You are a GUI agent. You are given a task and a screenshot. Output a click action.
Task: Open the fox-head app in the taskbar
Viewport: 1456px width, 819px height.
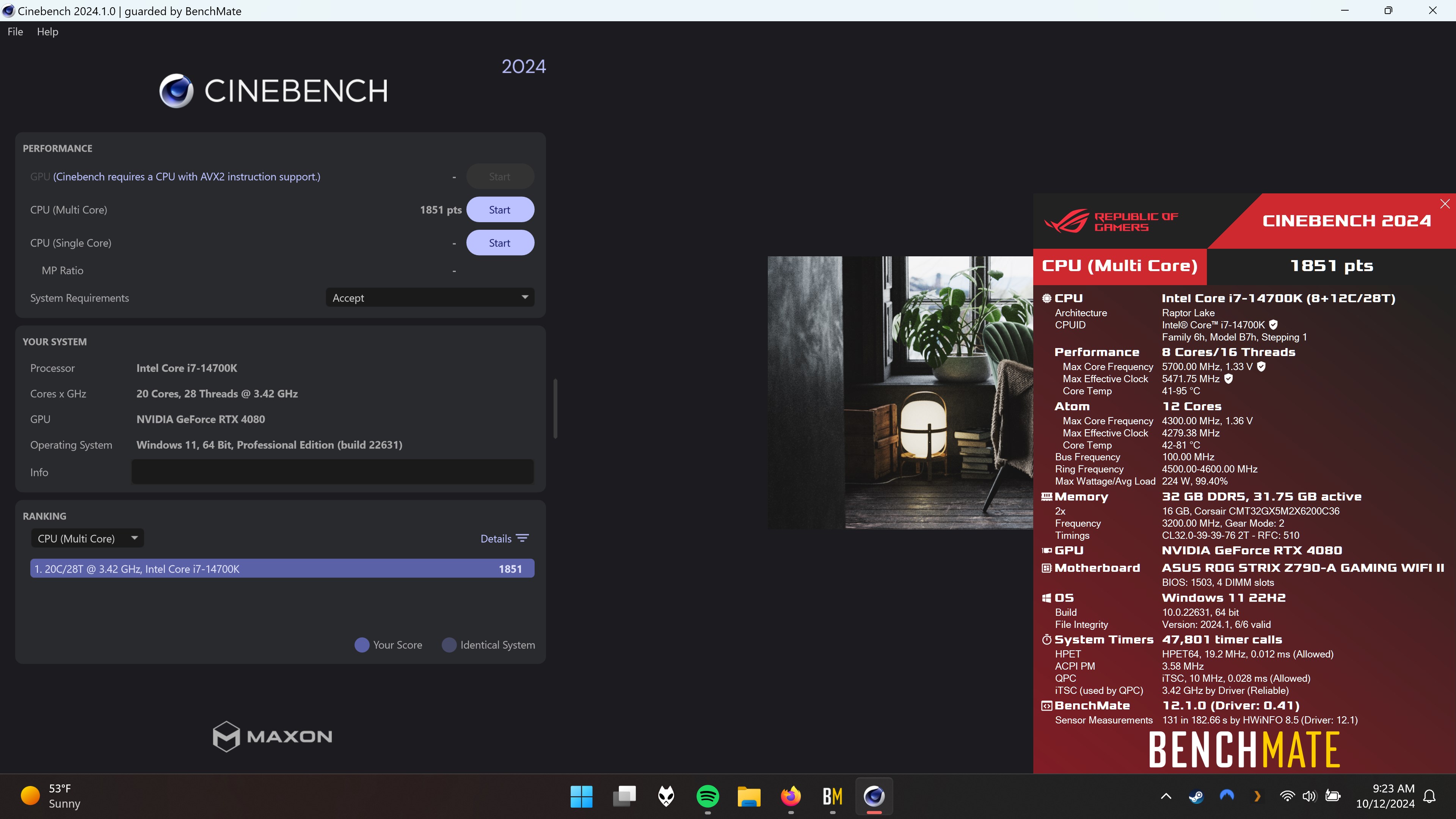[667, 796]
